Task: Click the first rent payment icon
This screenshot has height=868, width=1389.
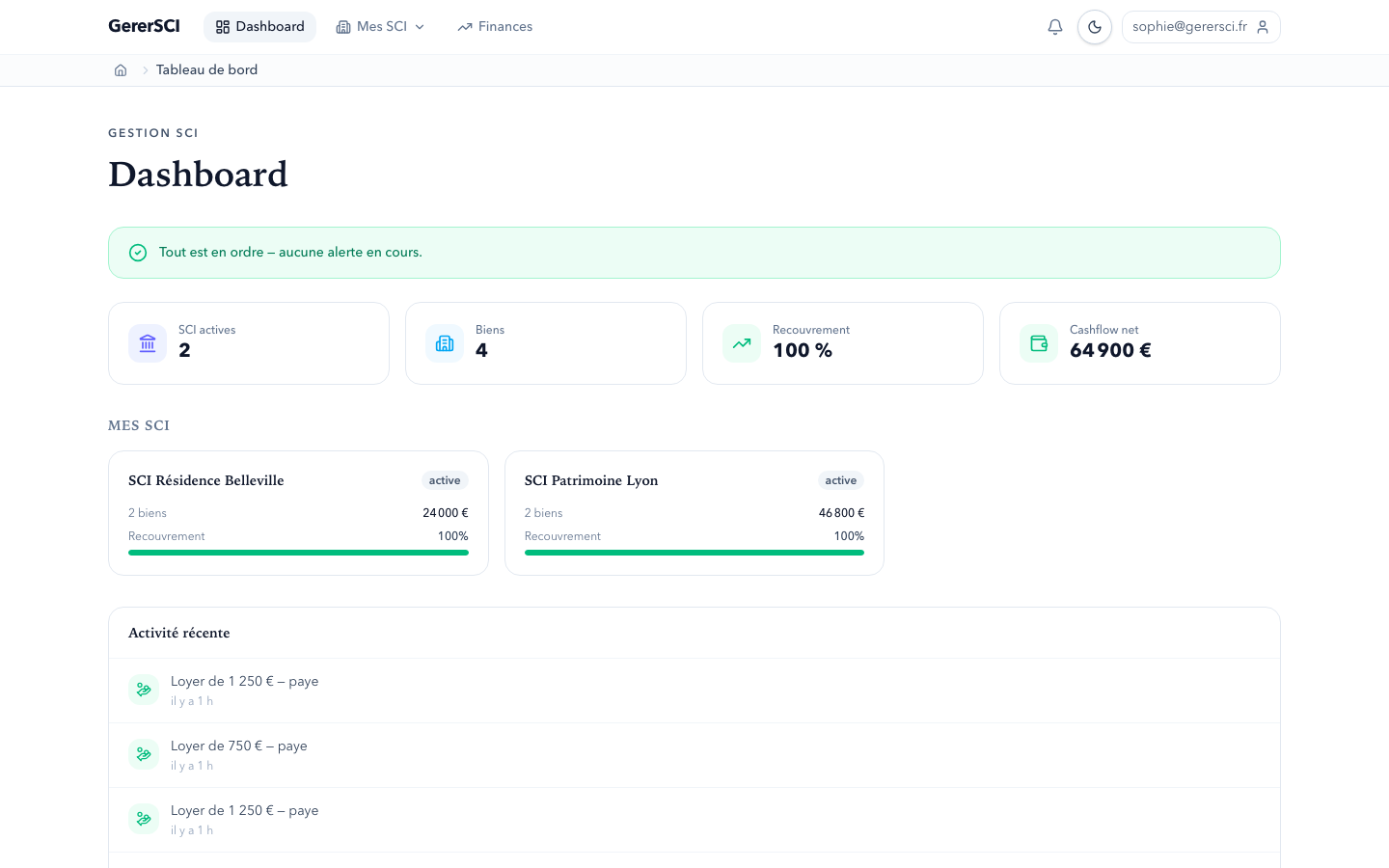Action: (144, 690)
